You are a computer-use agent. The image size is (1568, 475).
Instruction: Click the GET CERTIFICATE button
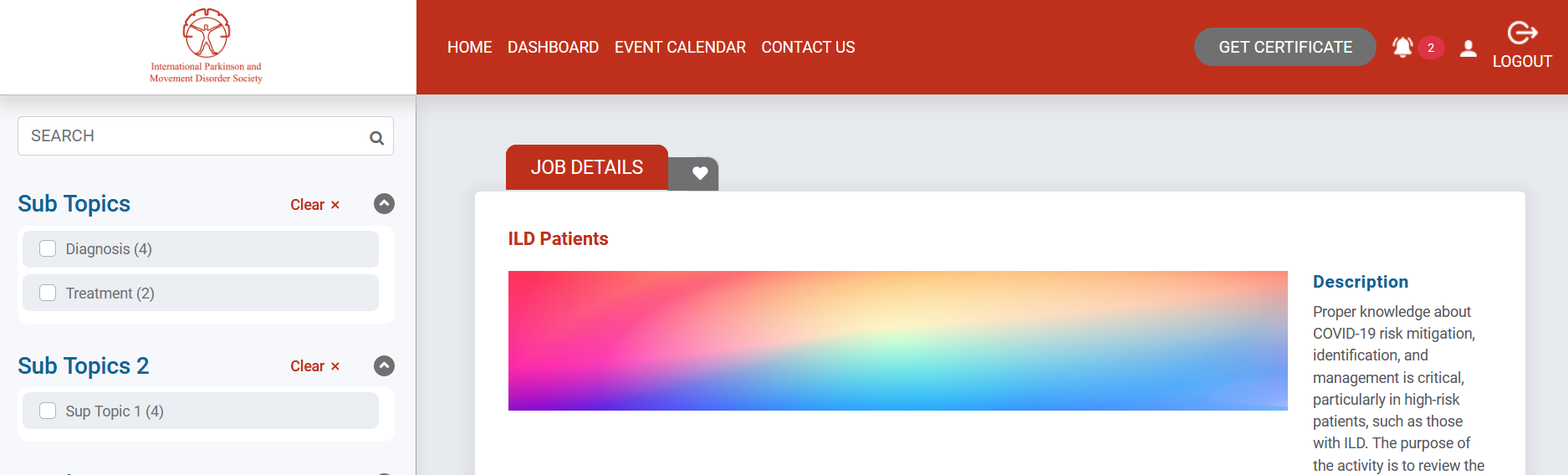coord(1285,47)
